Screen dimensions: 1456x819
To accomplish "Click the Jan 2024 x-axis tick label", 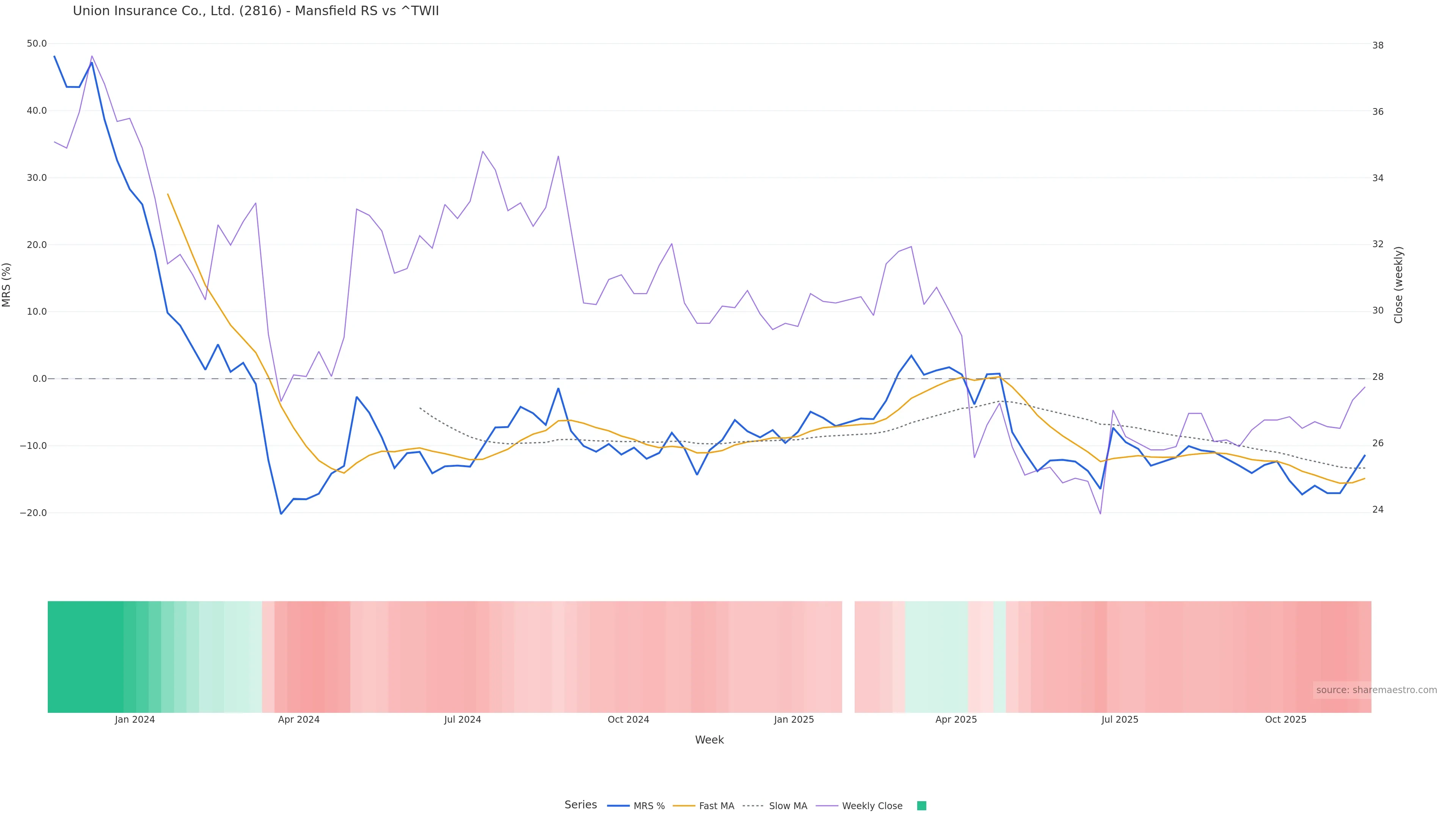I will coord(135,720).
